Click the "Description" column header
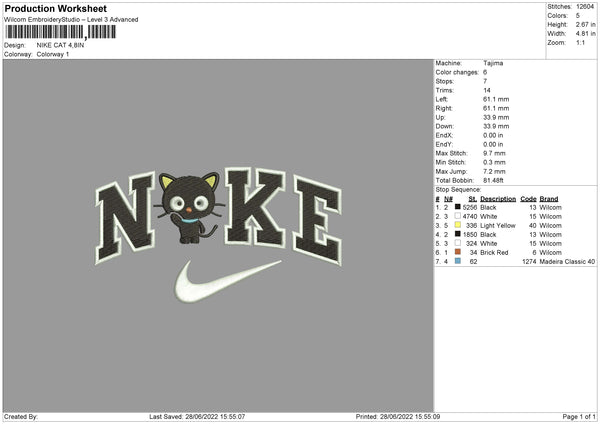 (498, 199)
